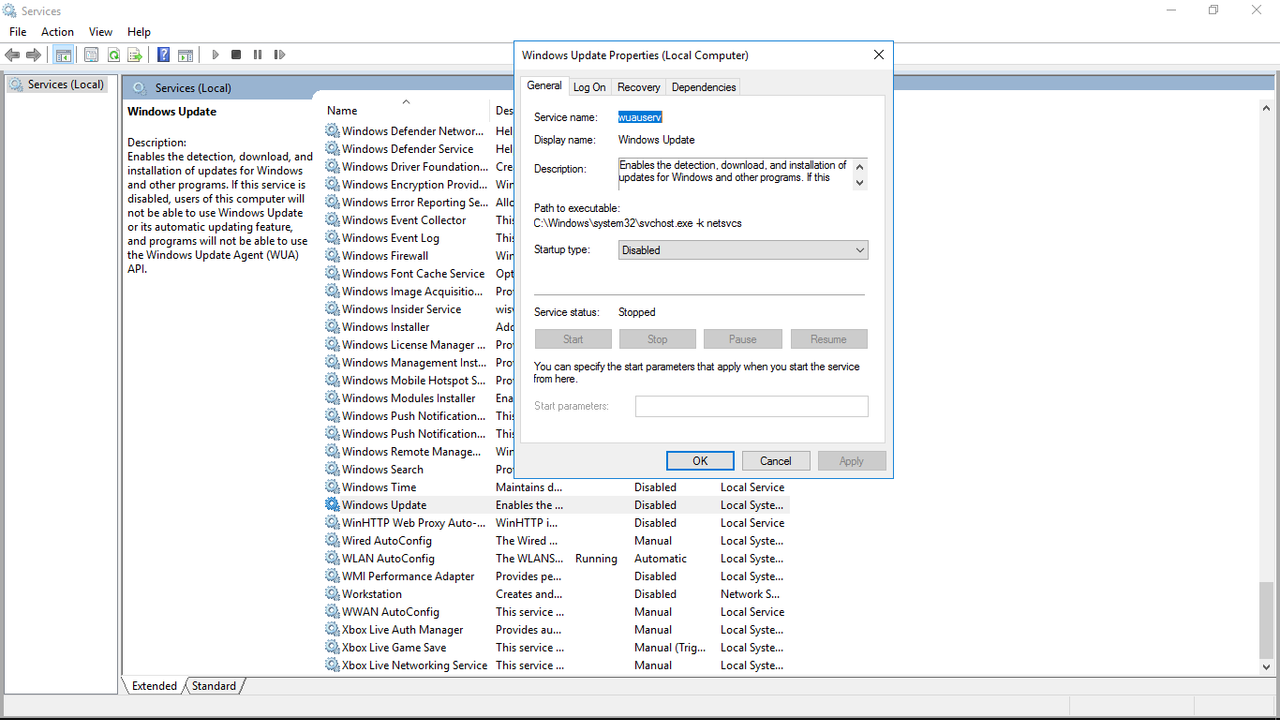
Task: Click the gear icon beside Windows Firewall
Action: [x=332, y=256]
